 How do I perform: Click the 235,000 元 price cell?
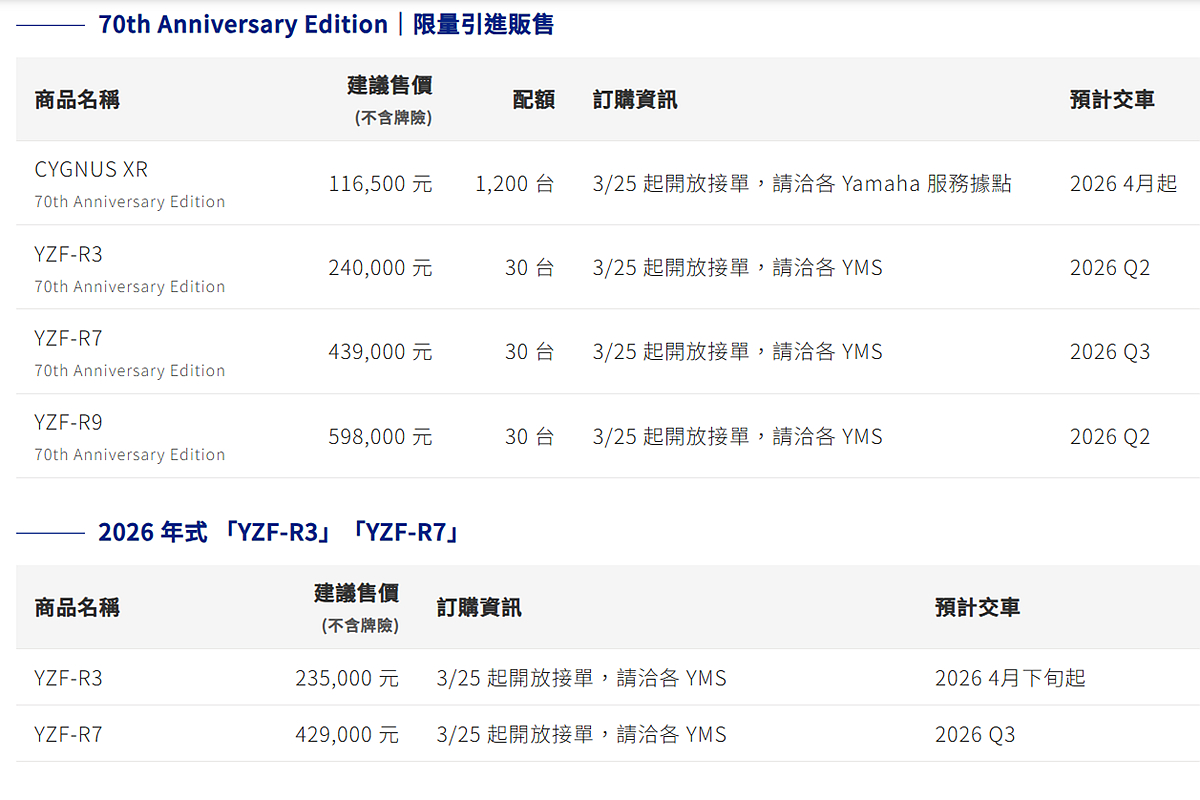click(346, 679)
